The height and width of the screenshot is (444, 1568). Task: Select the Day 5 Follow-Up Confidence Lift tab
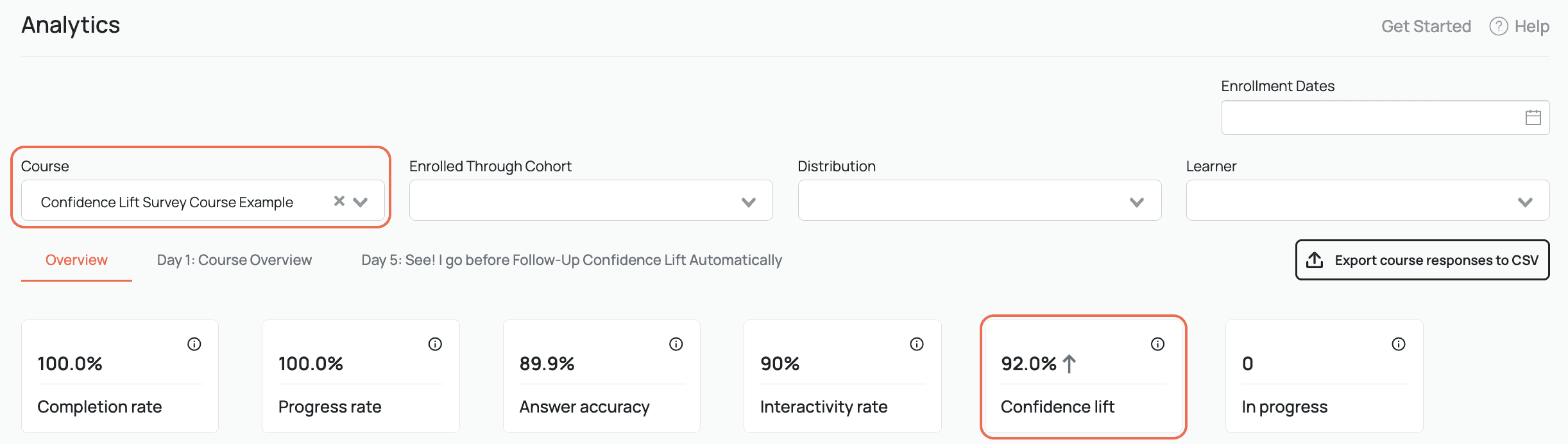(x=571, y=260)
